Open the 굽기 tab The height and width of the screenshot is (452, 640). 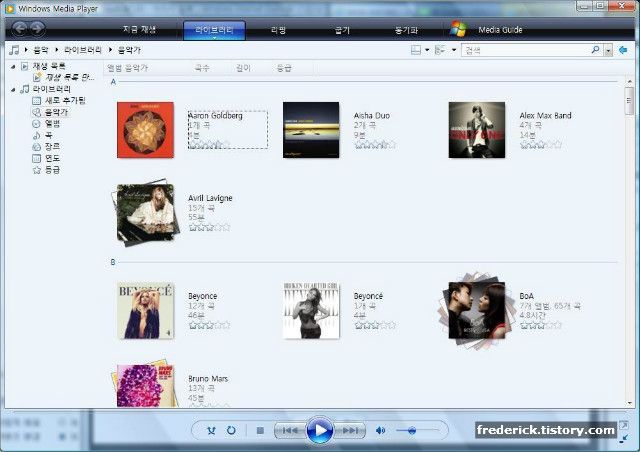click(x=342, y=30)
